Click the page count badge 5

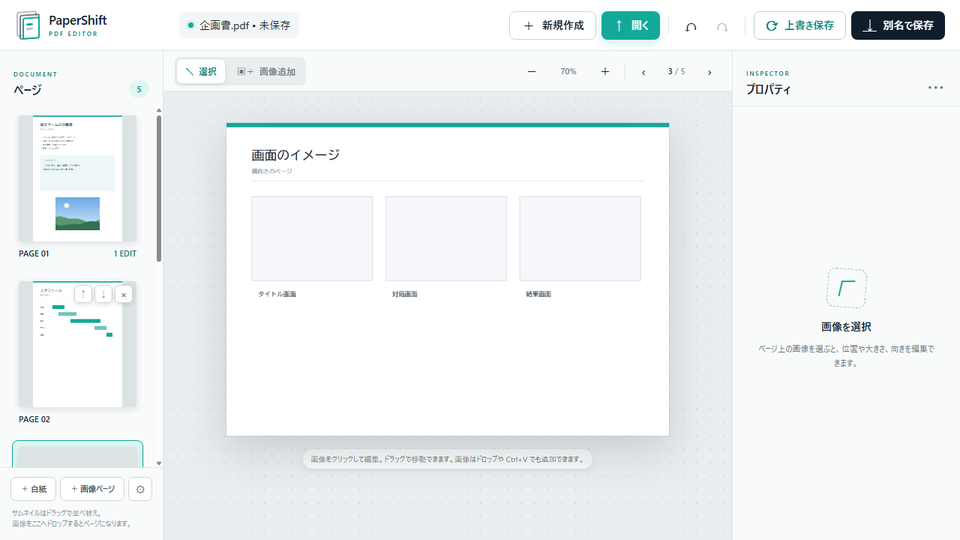tap(139, 89)
